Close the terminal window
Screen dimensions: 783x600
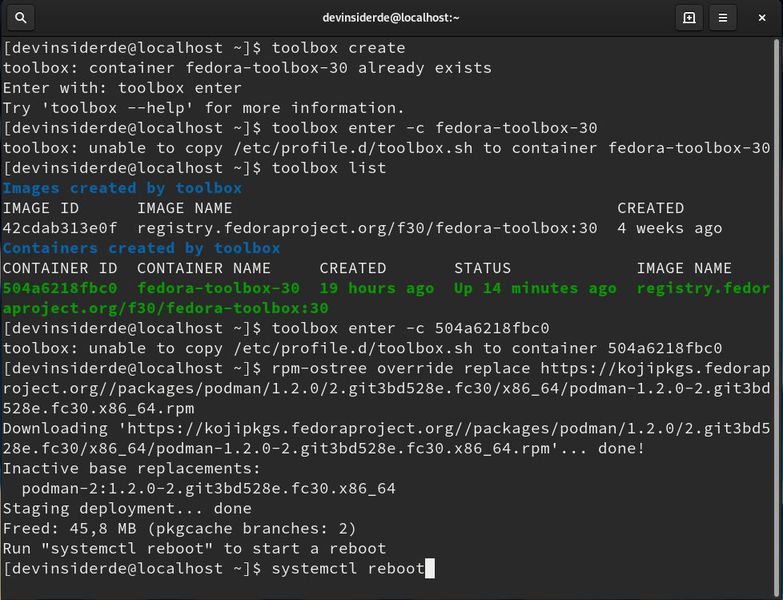click(x=762, y=18)
